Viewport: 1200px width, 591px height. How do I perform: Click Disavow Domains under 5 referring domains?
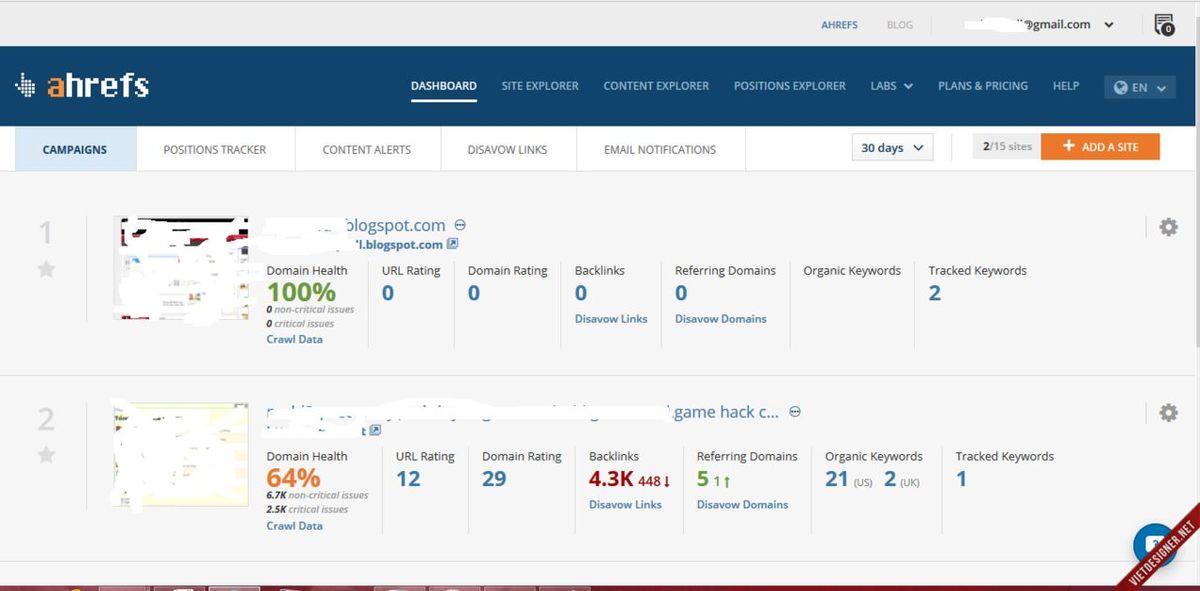[743, 505]
